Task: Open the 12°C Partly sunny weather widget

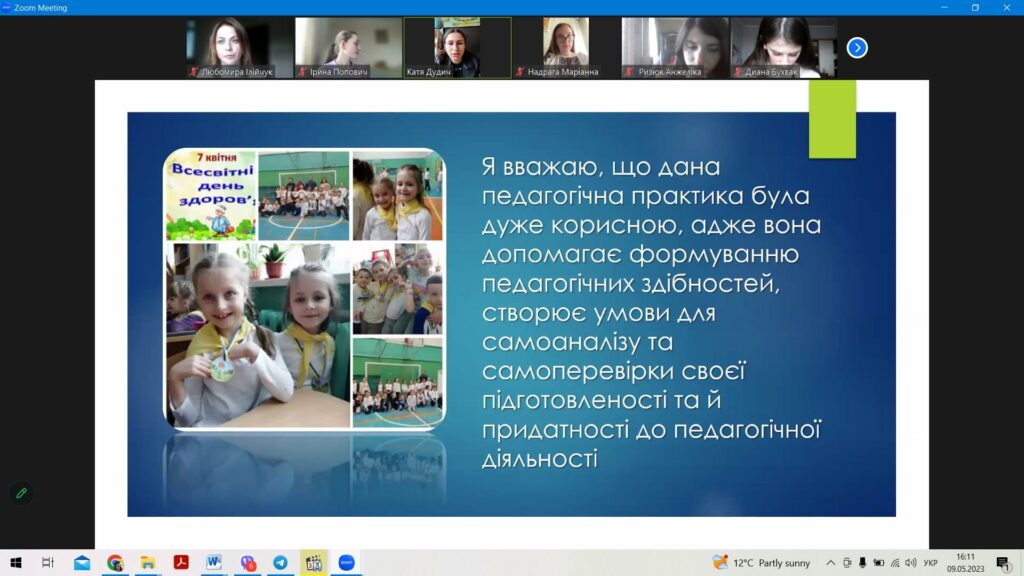Action: pyautogui.click(x=761, y=562)
